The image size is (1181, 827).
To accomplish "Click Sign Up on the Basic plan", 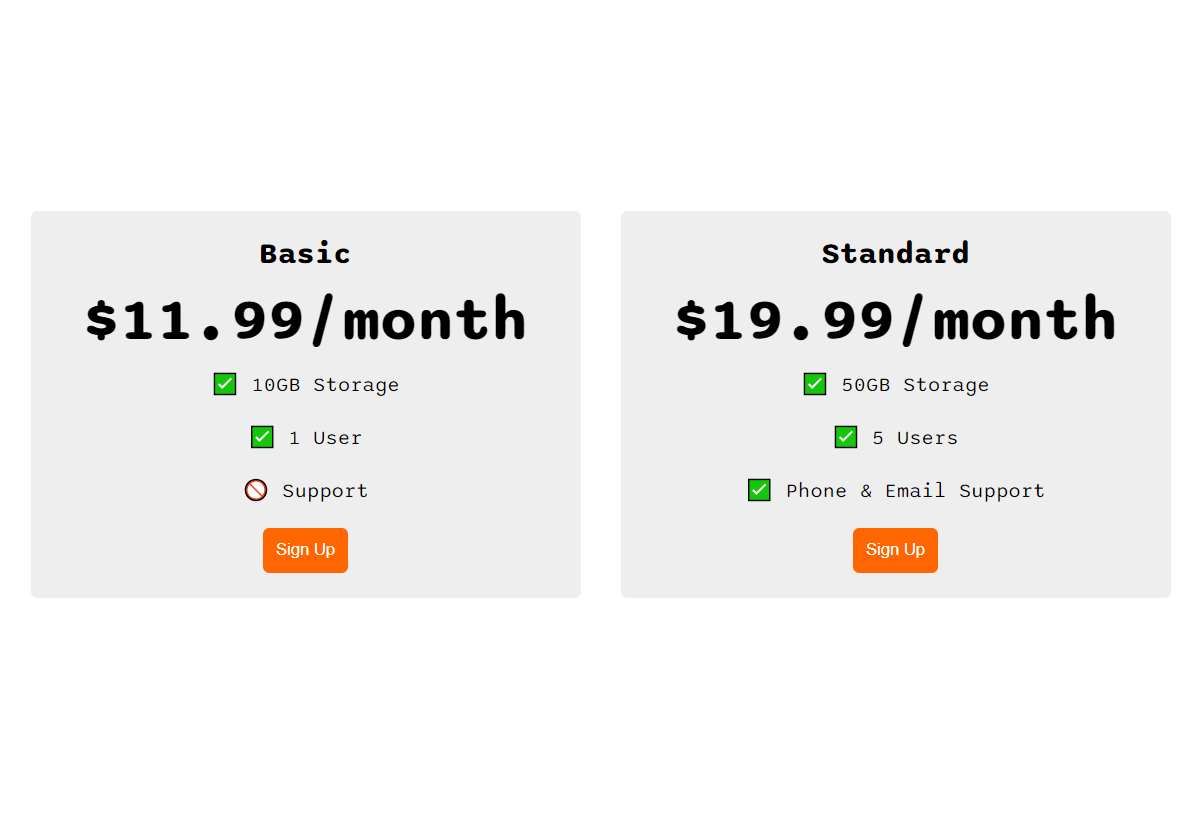I will click(x=305, y=550).
